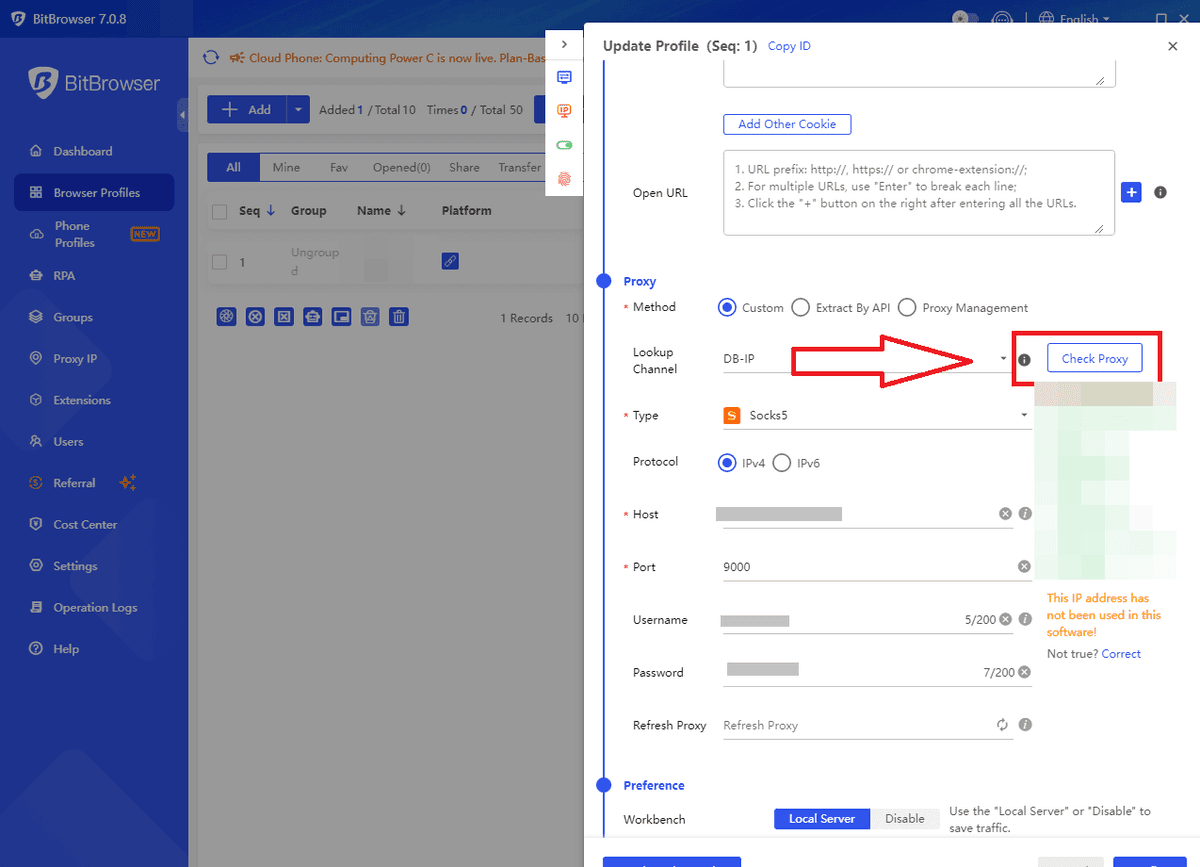Click the fingerprint icon in side strip

[x=564, y=179]
